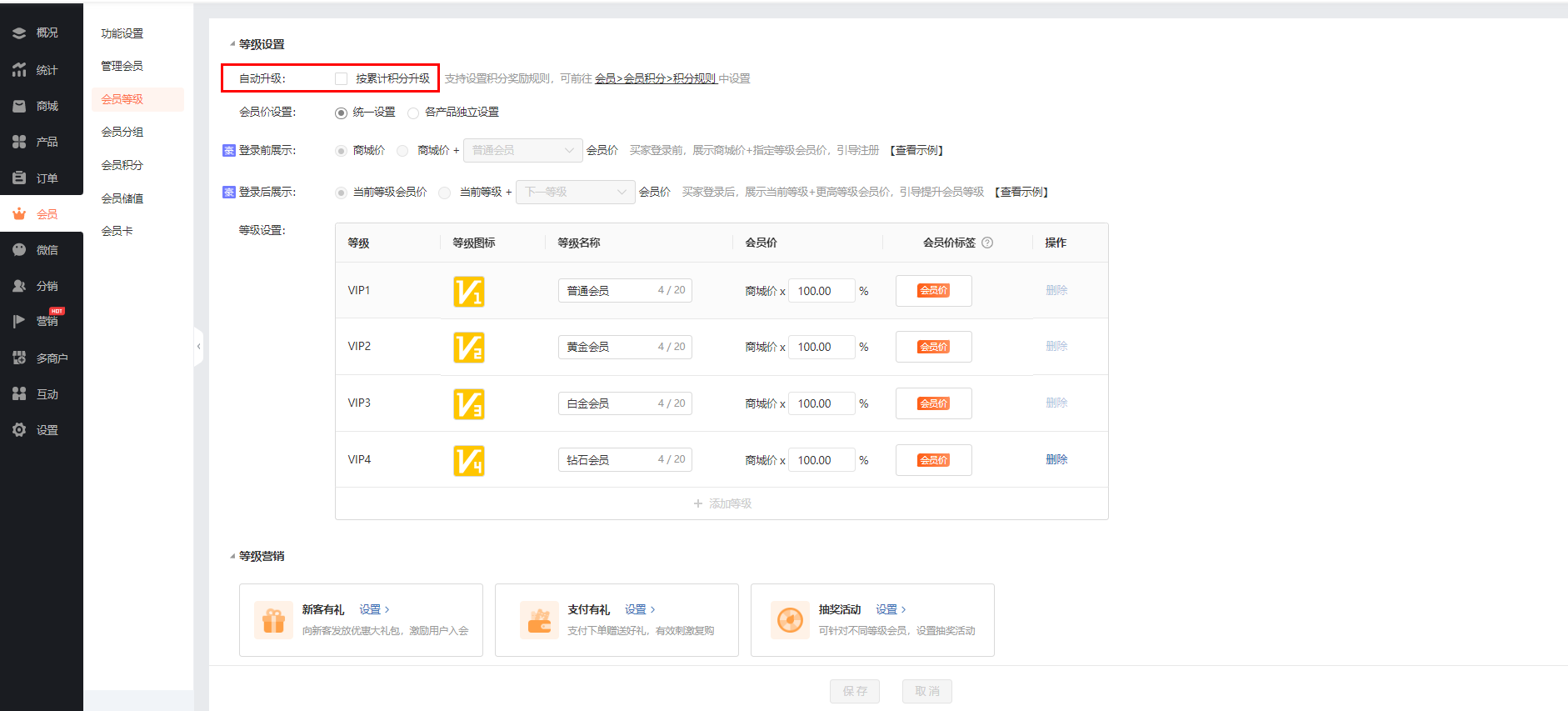Delete the VIP4 level row
1568x711 pixels.
[x=1056, y=459]
